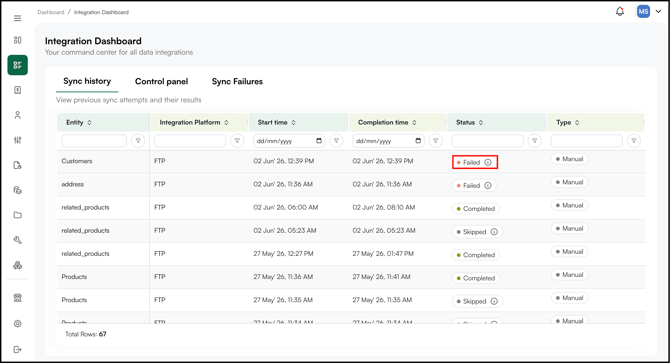Viewport: 670px width, 363px height.
Task: Sort by the Start time column
Action: tap(294, 123)
